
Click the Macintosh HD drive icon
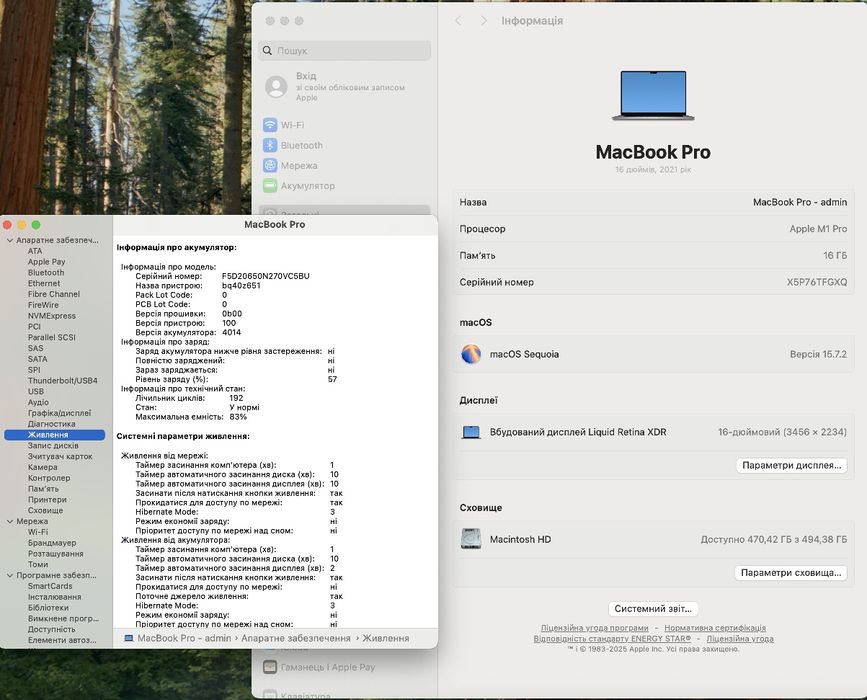pyautogui.click(x=471, y=539)
